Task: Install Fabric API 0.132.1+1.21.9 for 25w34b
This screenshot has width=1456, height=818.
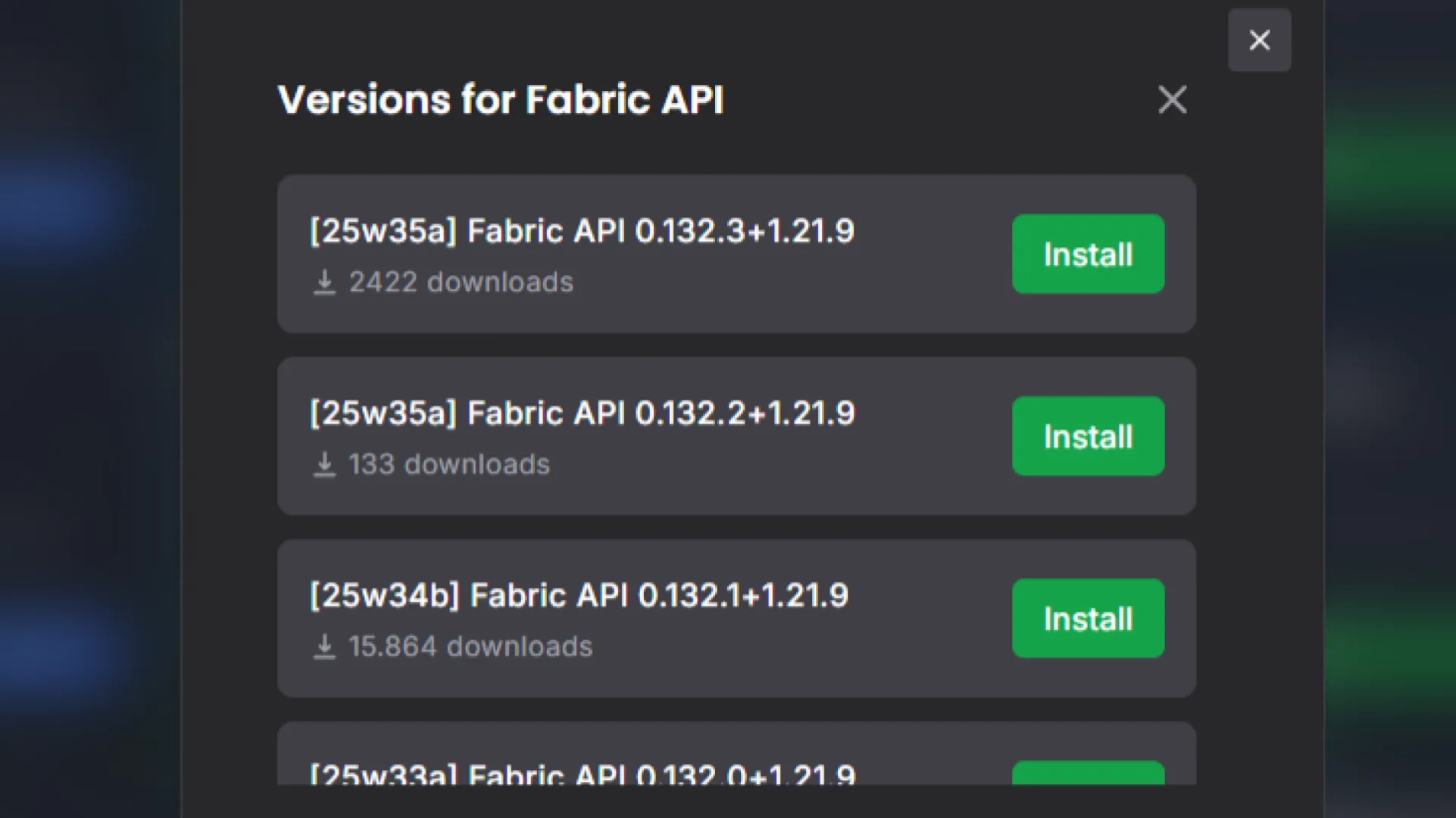Action: (x=1088, y=618)
